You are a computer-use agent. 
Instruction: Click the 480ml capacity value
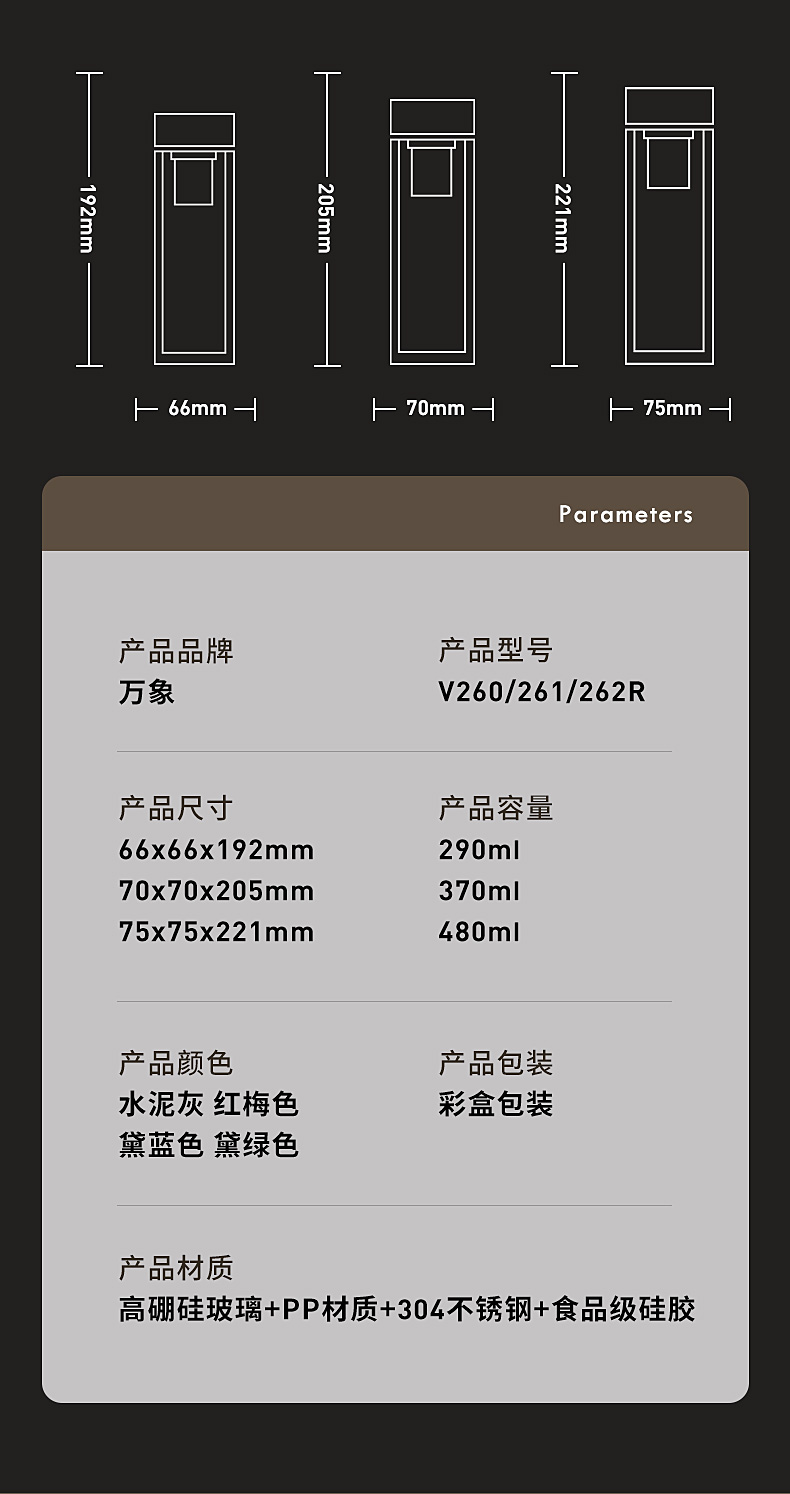click(x=479, y=932)
